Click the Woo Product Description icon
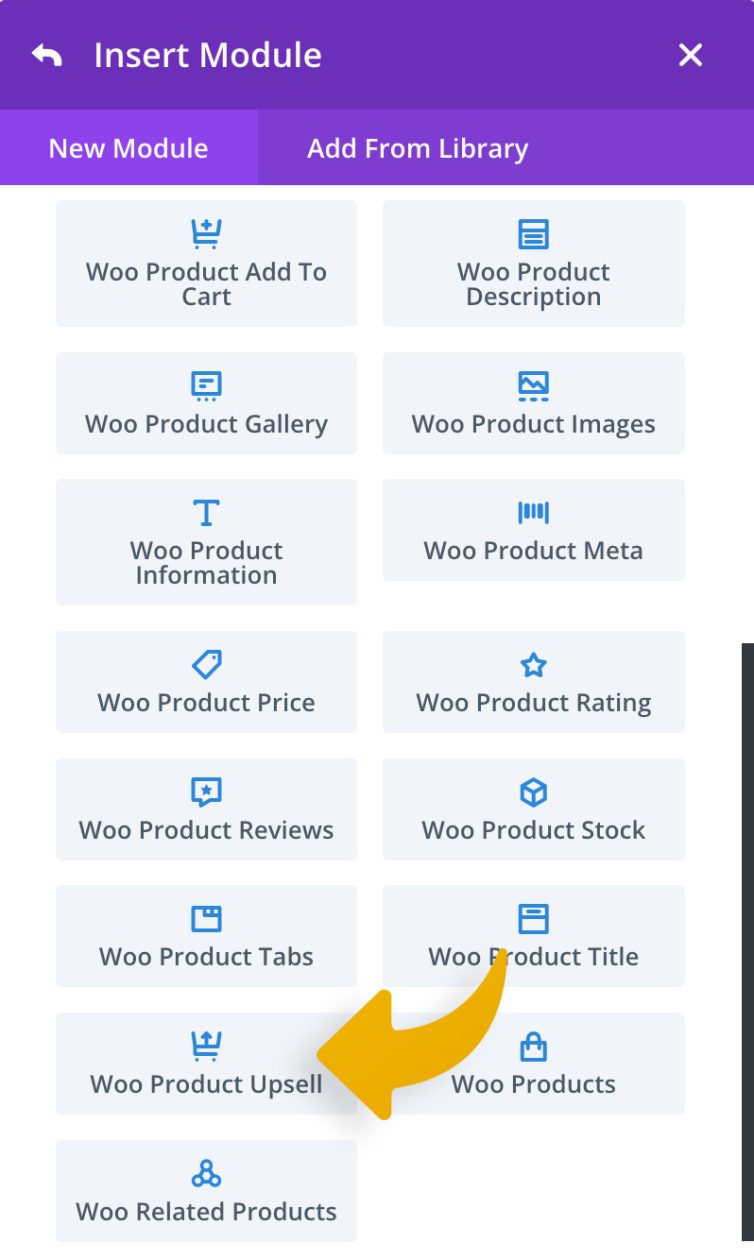Screen dimensions: 754x1260 tap(533, 233)
